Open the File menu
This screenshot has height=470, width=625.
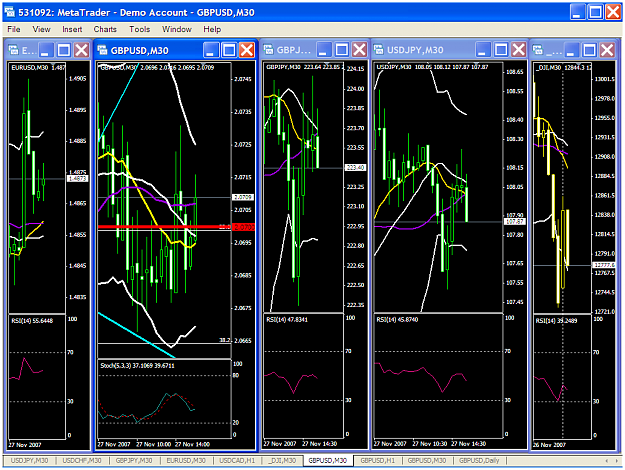[14, 29]
